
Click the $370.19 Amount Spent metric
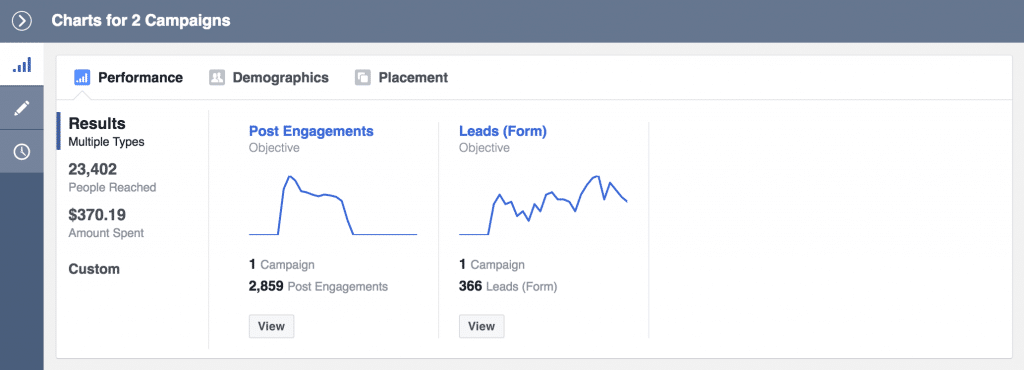point(106,223)
